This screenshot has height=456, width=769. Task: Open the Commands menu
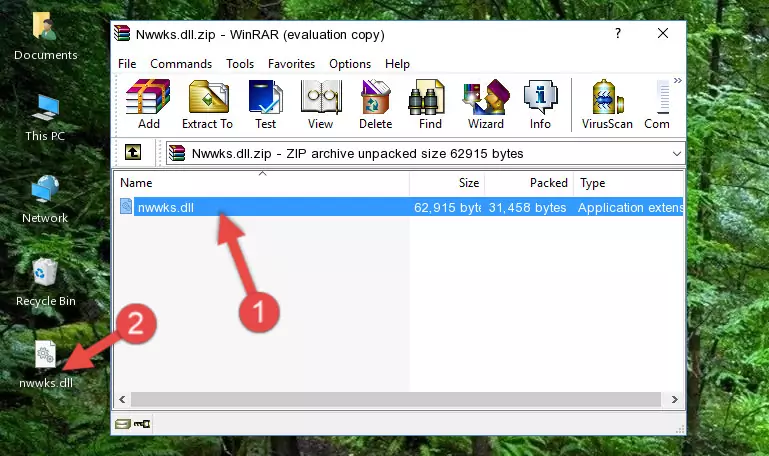[181, 64]
